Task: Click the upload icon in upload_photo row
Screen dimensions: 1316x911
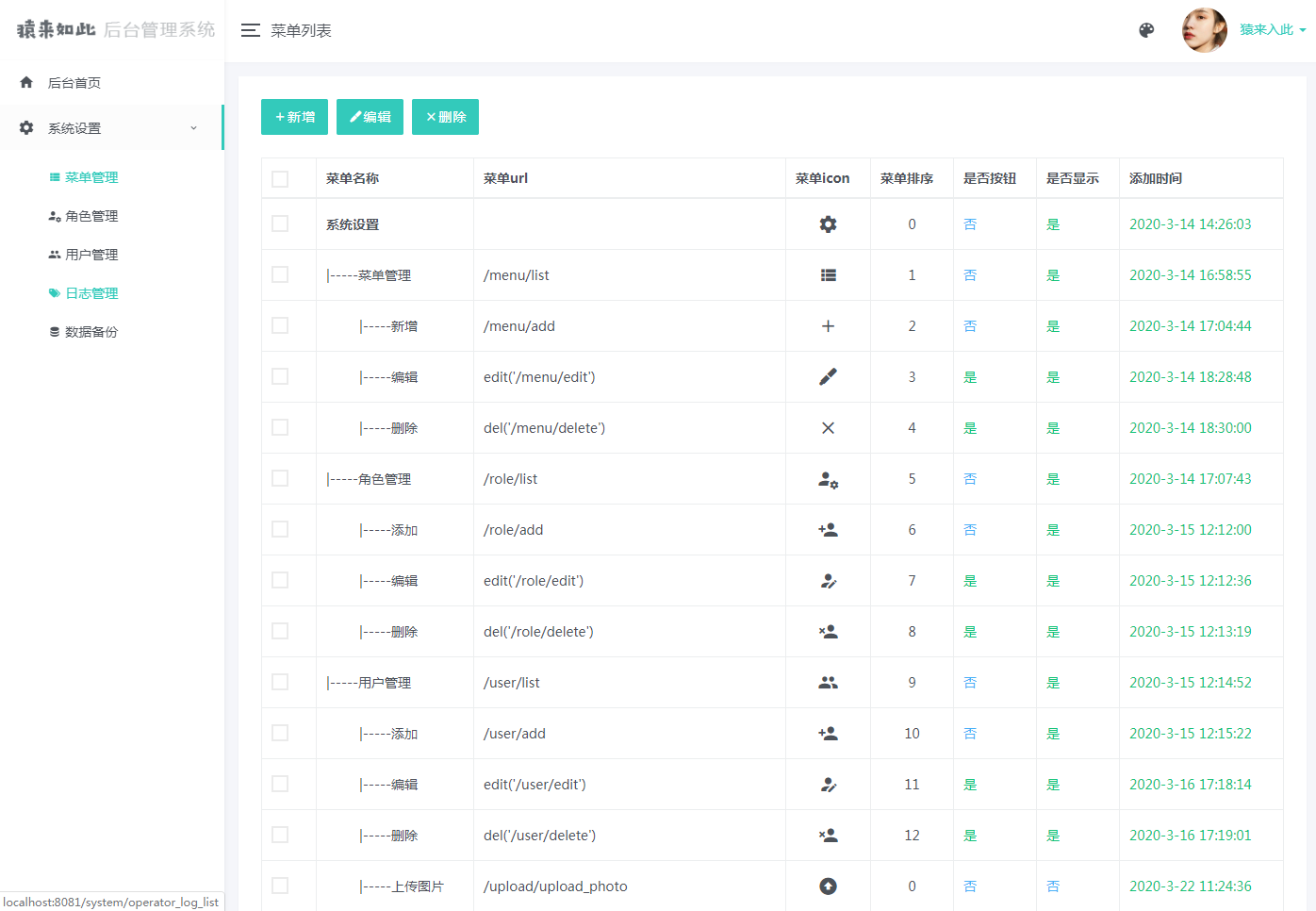Action: [828, 886]
